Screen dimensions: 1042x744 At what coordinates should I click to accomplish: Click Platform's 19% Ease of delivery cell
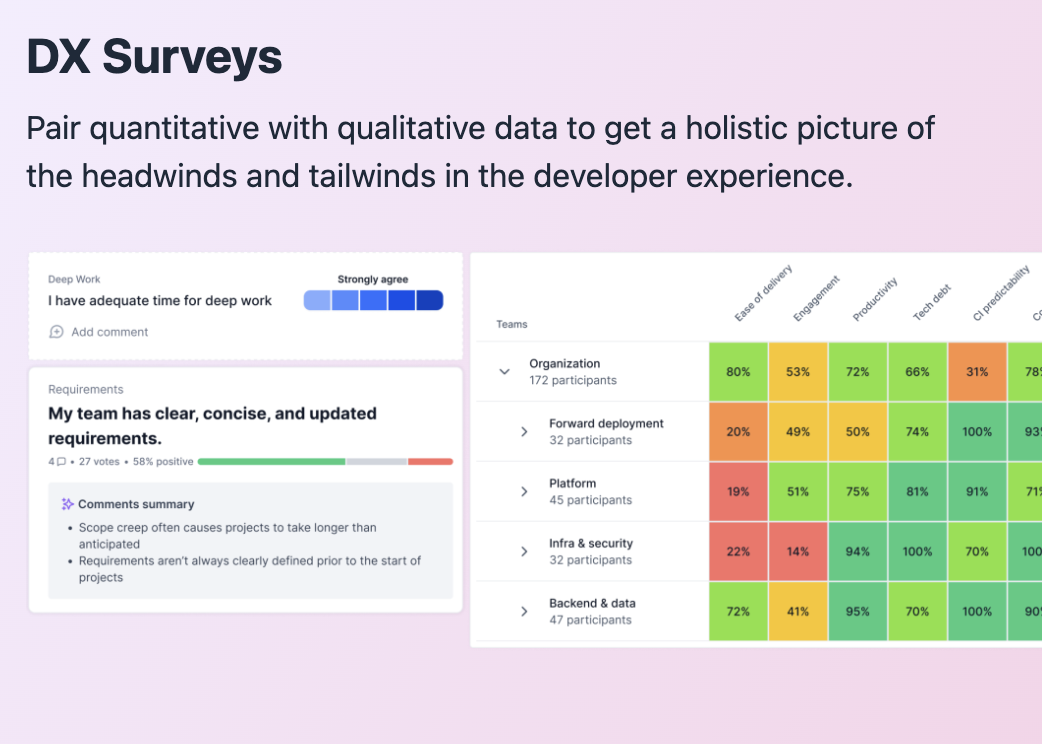tap(738, 492)
